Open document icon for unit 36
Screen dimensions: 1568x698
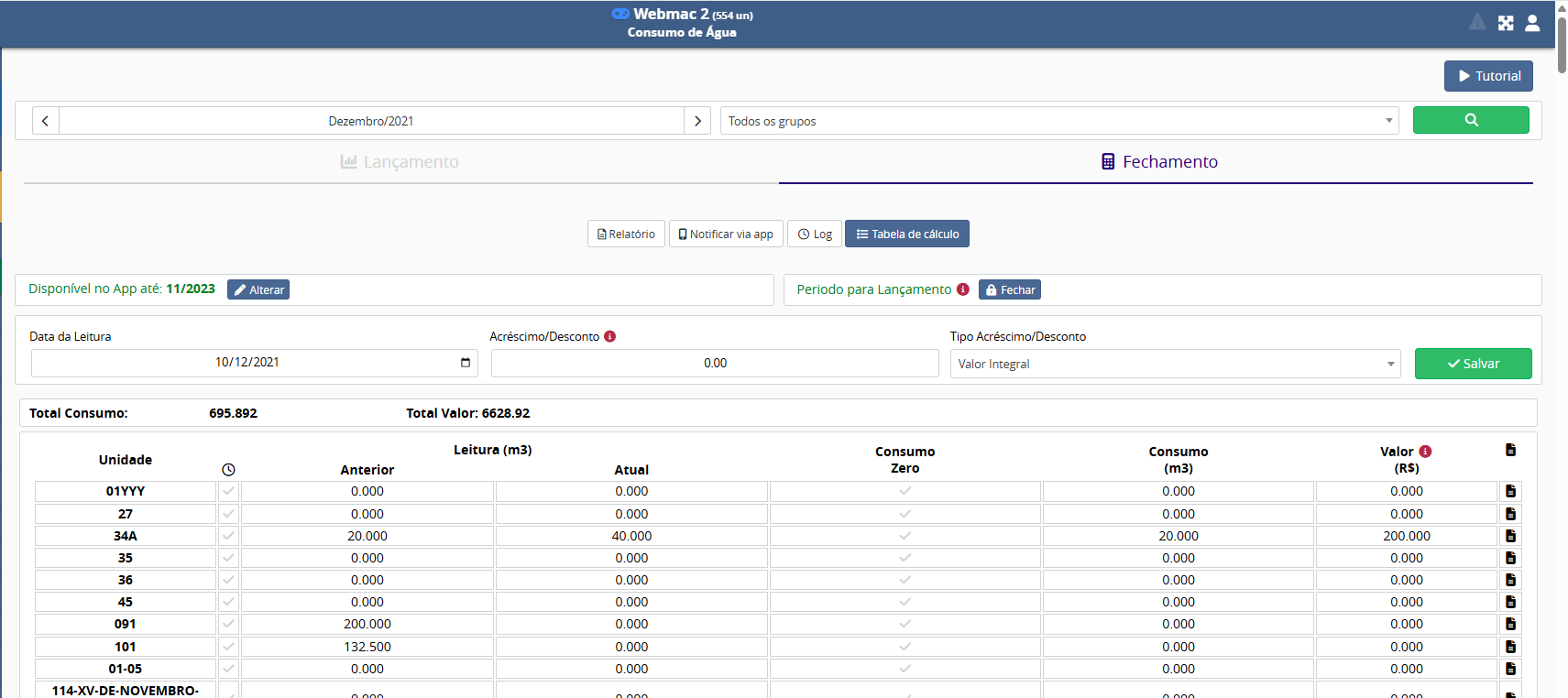(1510, 580)
